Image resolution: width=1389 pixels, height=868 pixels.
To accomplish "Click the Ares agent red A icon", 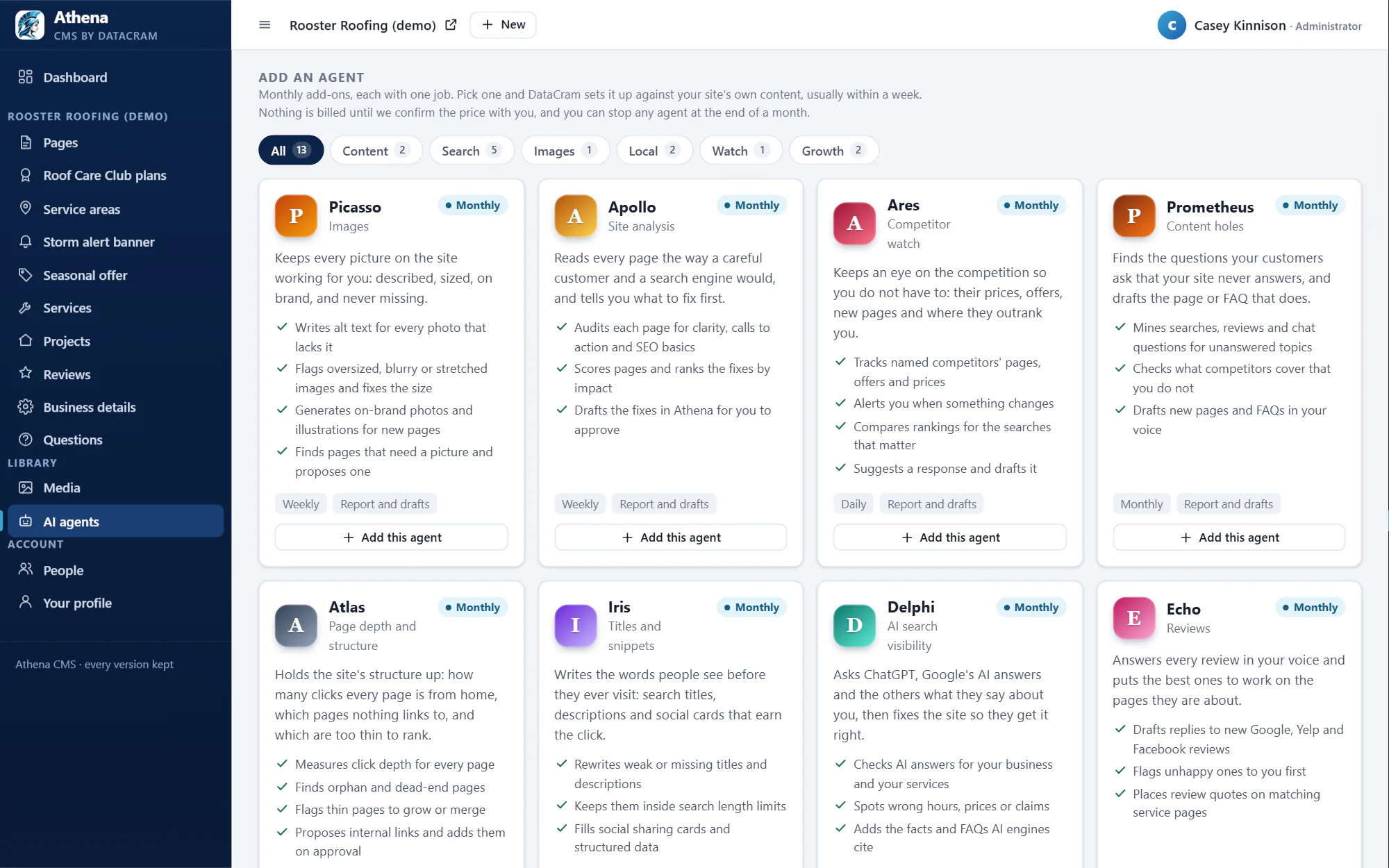I will pos(854,223).
